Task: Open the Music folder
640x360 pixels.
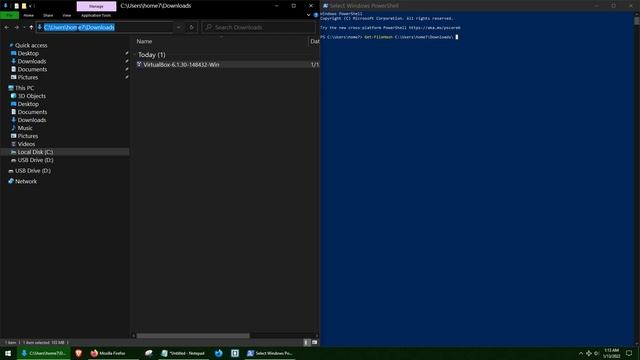Action: point(24,128)
